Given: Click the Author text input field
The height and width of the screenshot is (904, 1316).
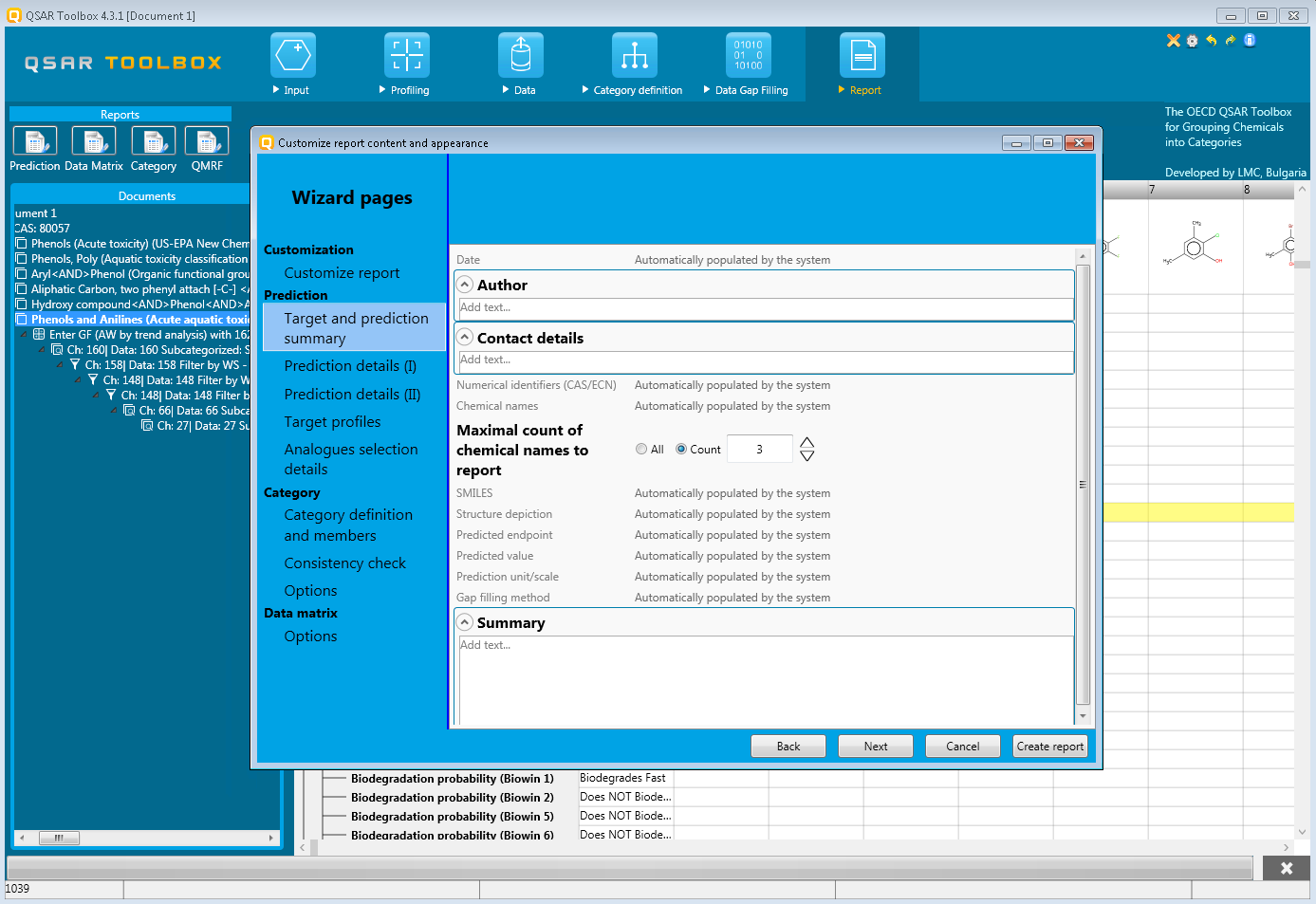Looking at the screenshot, I should coord(765,308).
